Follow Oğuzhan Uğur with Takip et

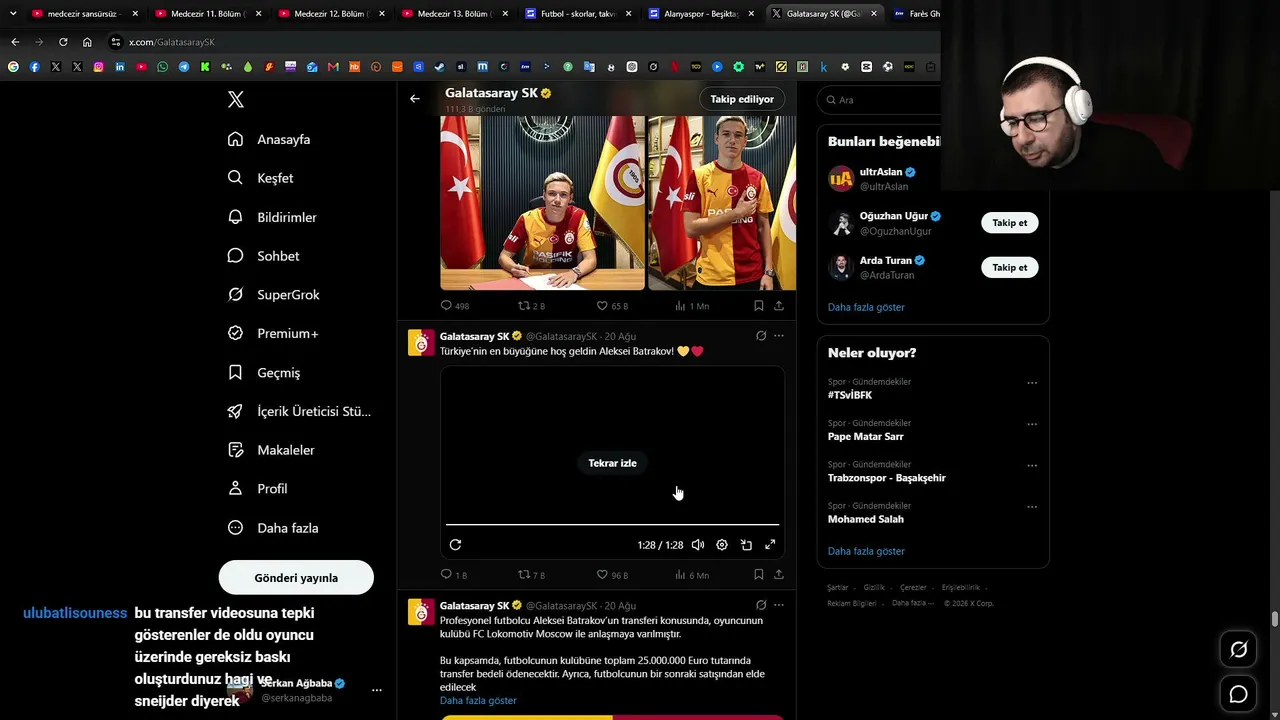pyautogui.click(x=1010, y=223)
